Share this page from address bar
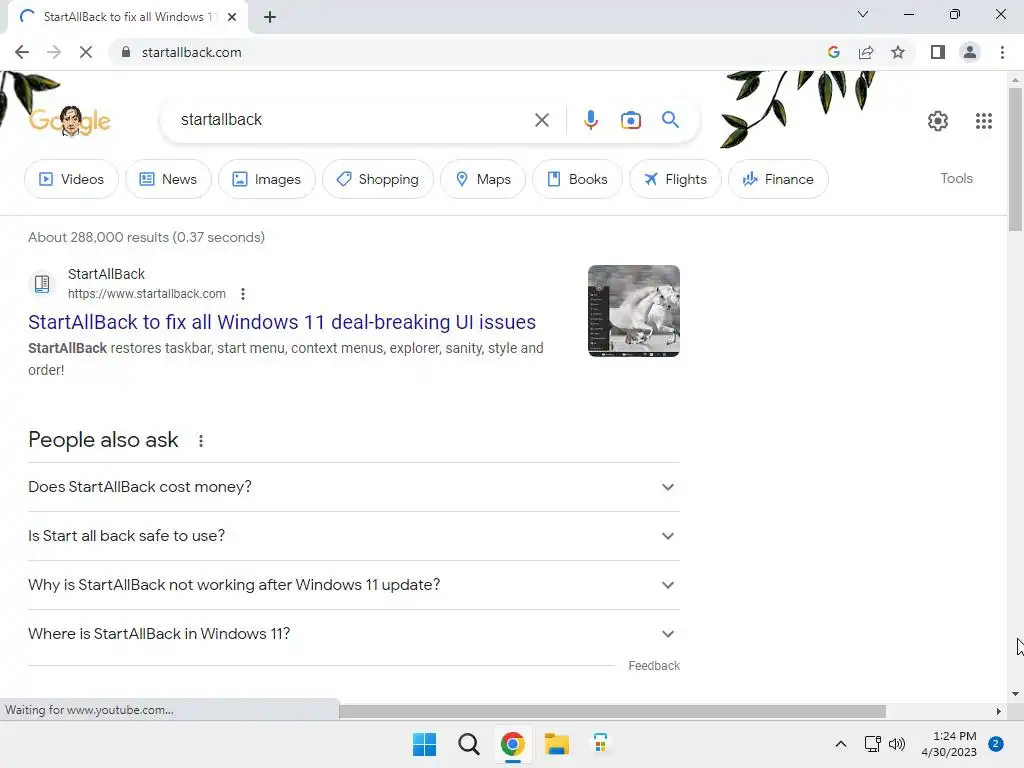1024x768 pixels. tap(866, 52)
